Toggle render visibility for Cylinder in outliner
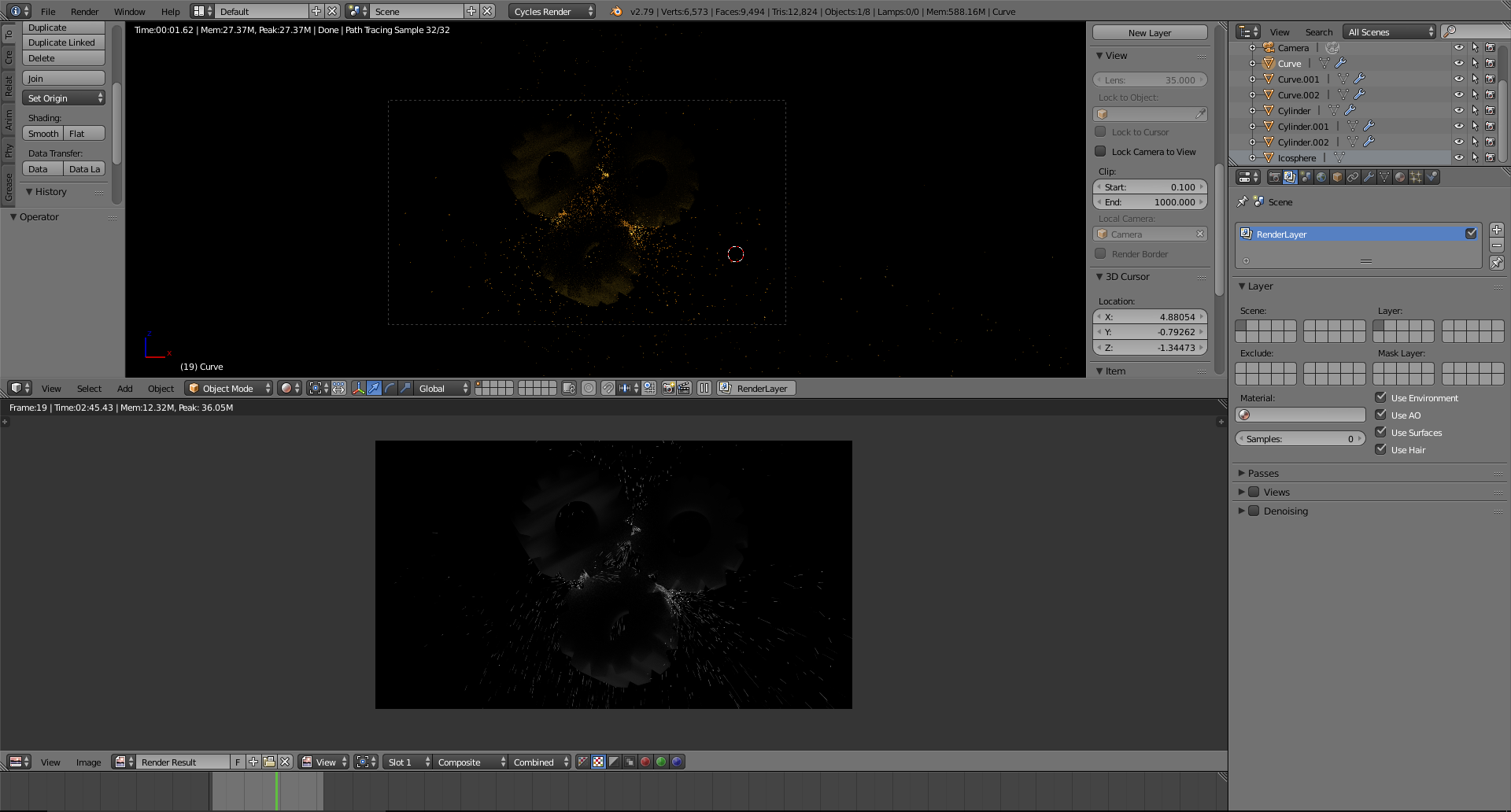 (1490, 110)
